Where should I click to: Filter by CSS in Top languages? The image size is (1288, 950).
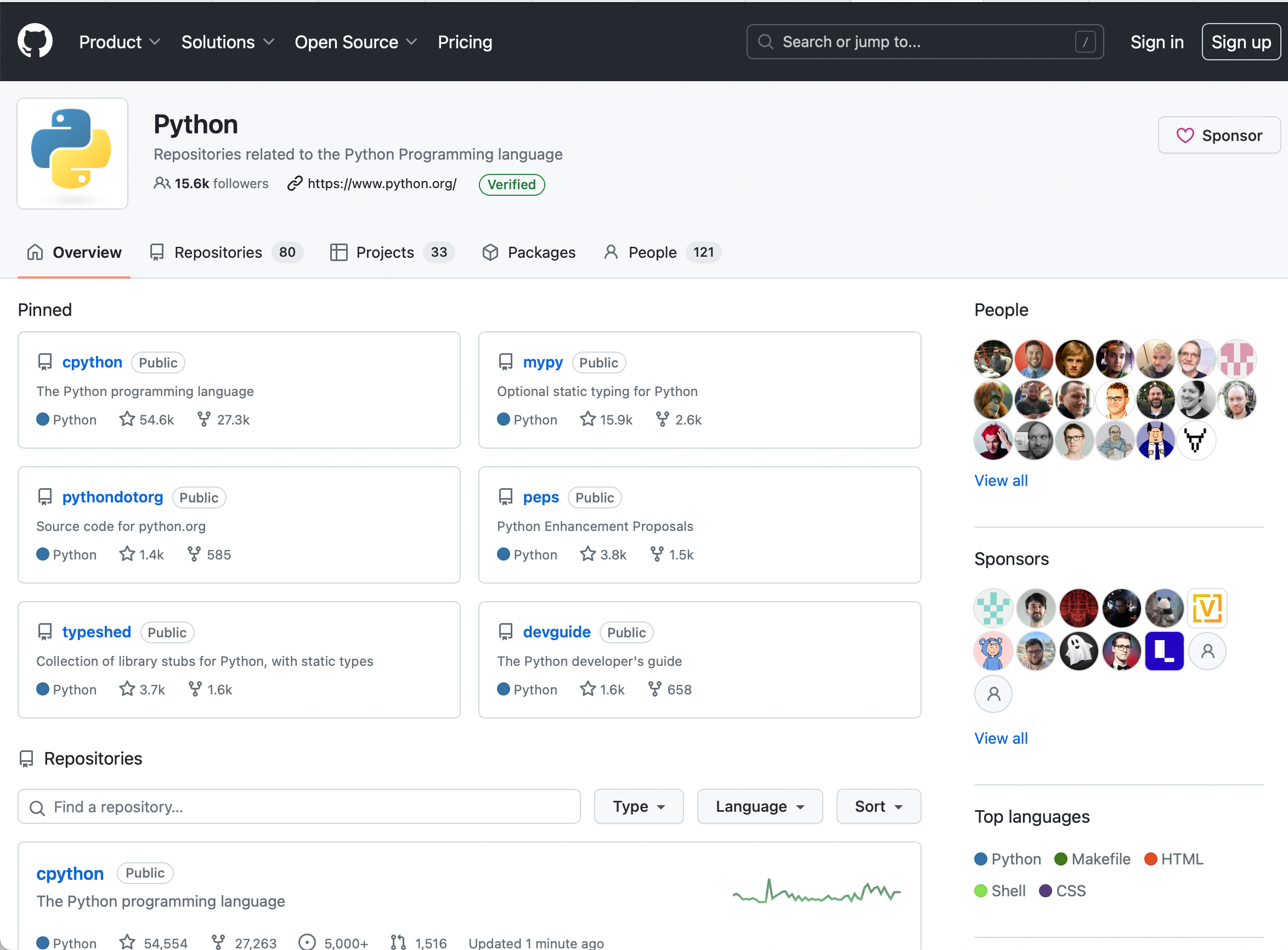[x=1063, y=891]
